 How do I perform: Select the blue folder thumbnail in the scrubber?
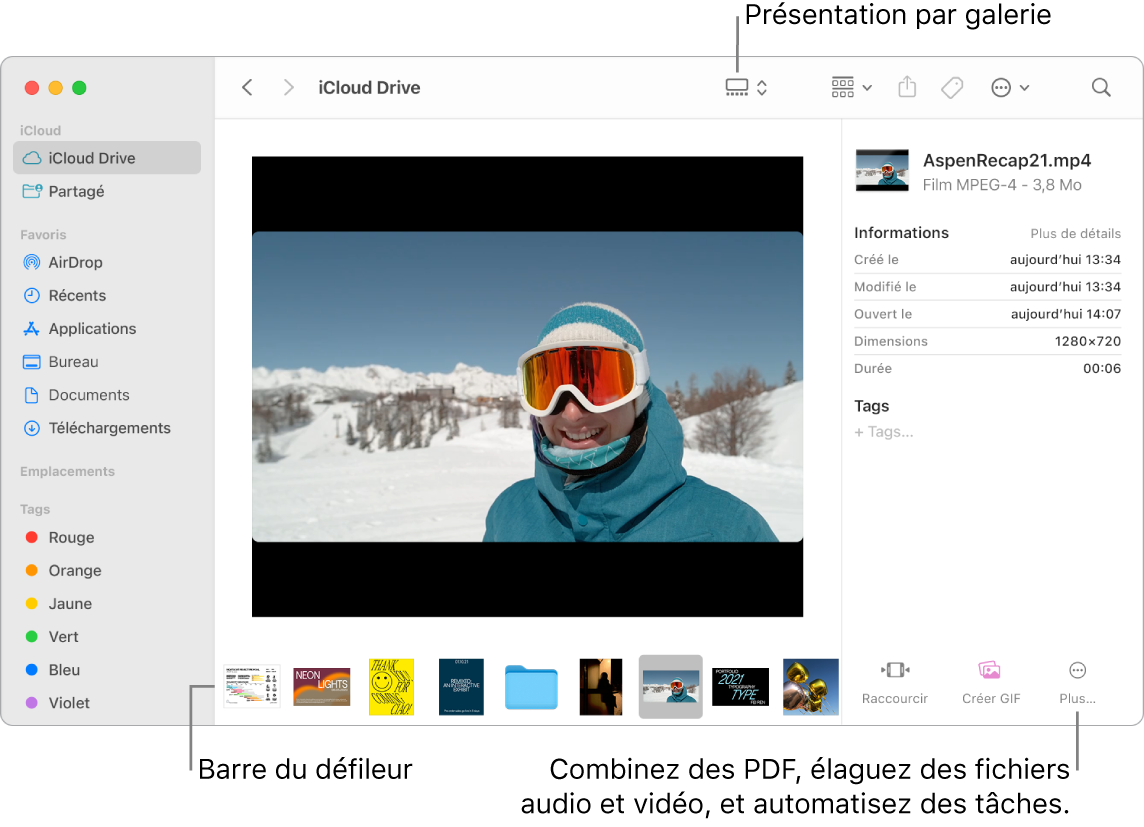pyautogui.click(x=531, y=687)
